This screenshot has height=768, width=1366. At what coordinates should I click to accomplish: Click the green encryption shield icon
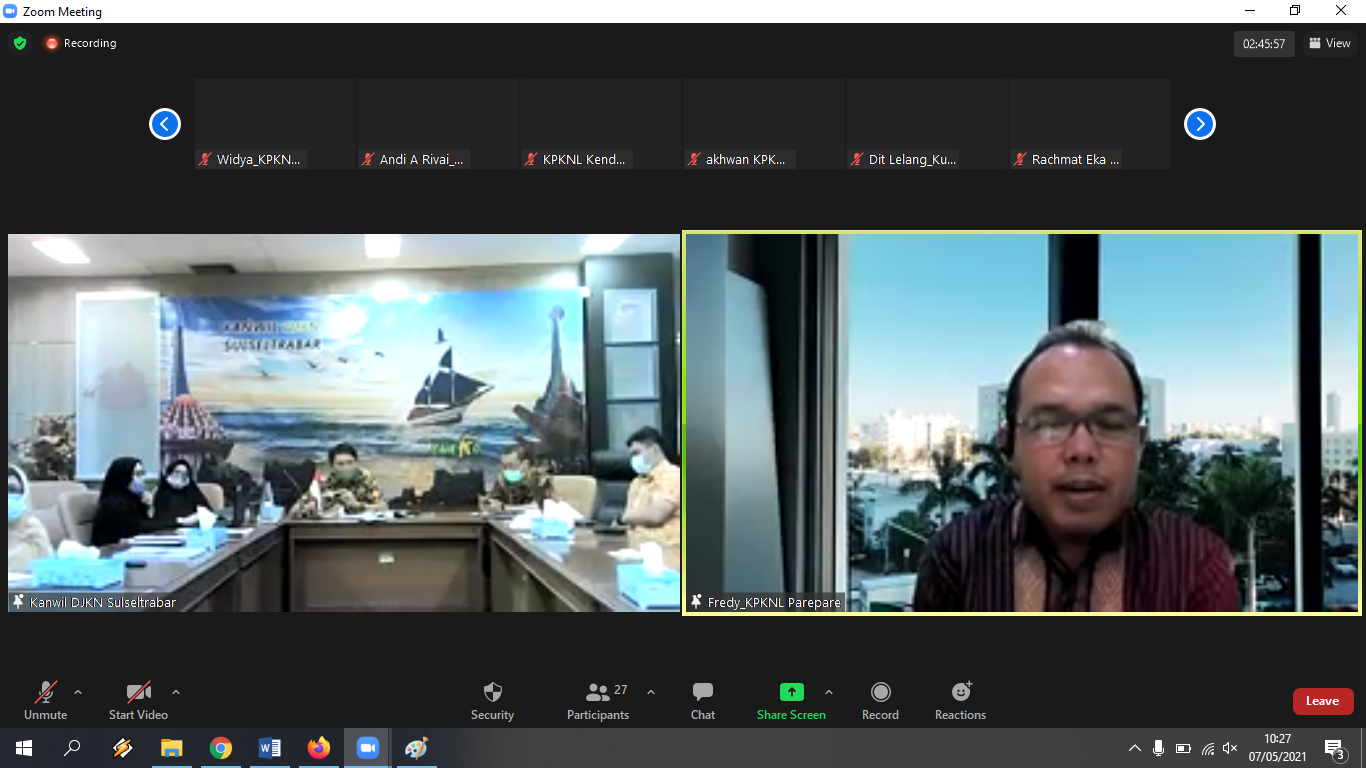(x=20, y=43)
